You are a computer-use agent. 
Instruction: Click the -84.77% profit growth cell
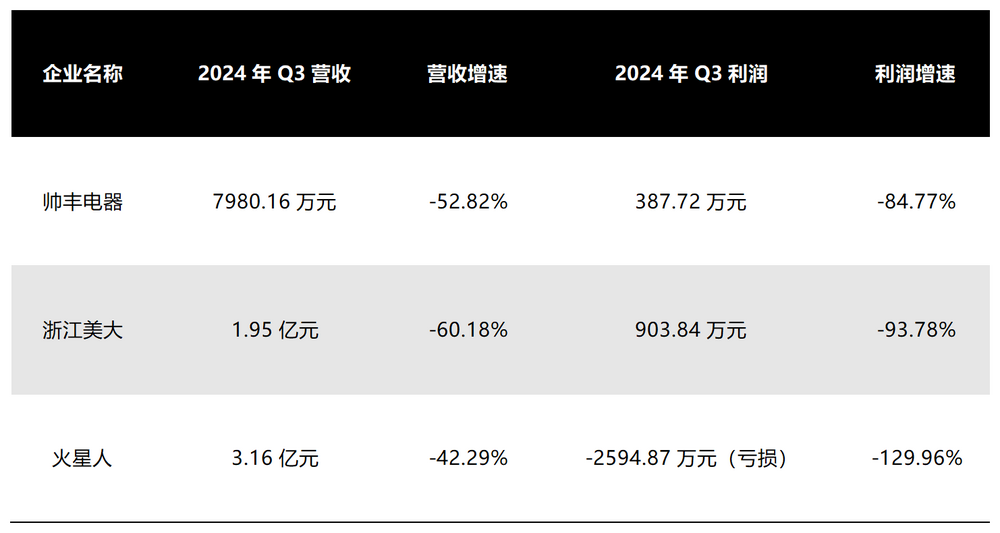pyautogui.click(x=916, y=202)
